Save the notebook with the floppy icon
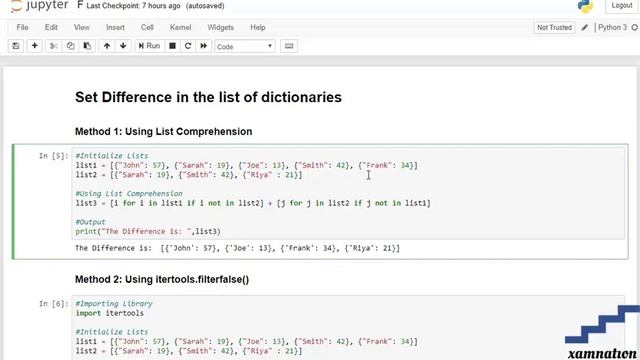Viewport: 640px width, 360px height. click(x=16, y=46)
